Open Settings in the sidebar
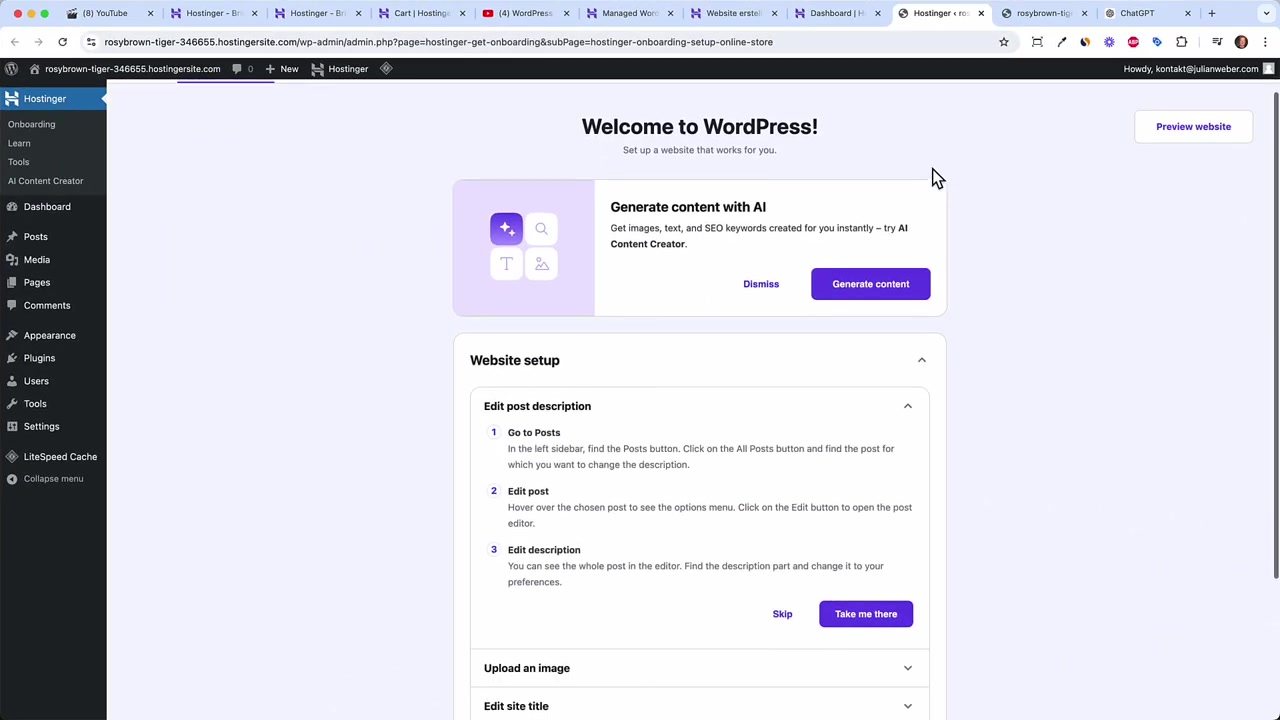The height and width of the screenshot is (720, 1280). [x=42, y=427]
